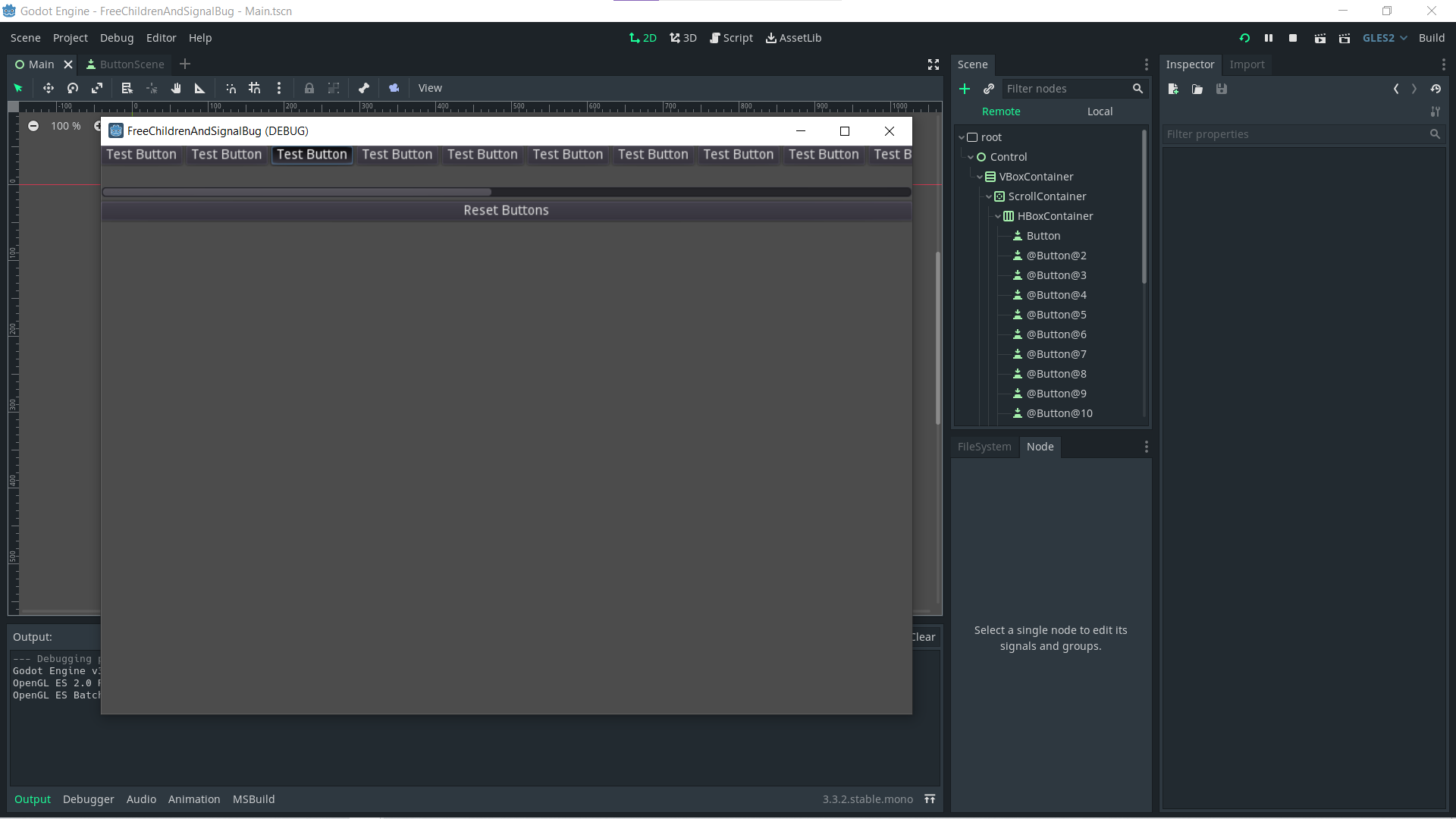The width and height of the screenshot is (1456, 819).
Task: Toggle the lock icon for selected object
Action: click(309, 88)
